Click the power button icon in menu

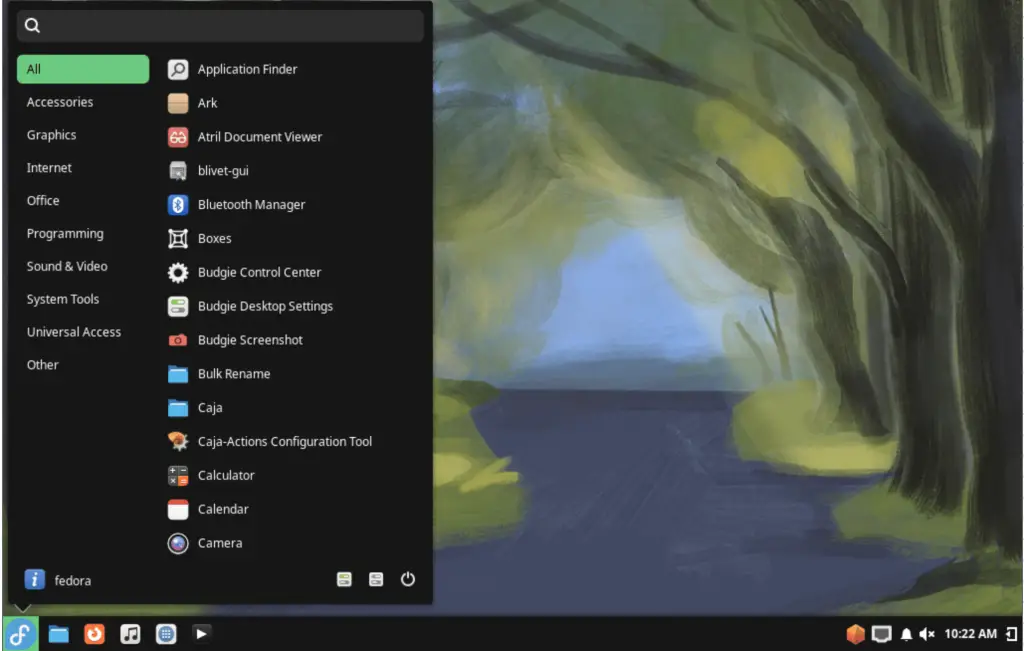coord(408,579)
